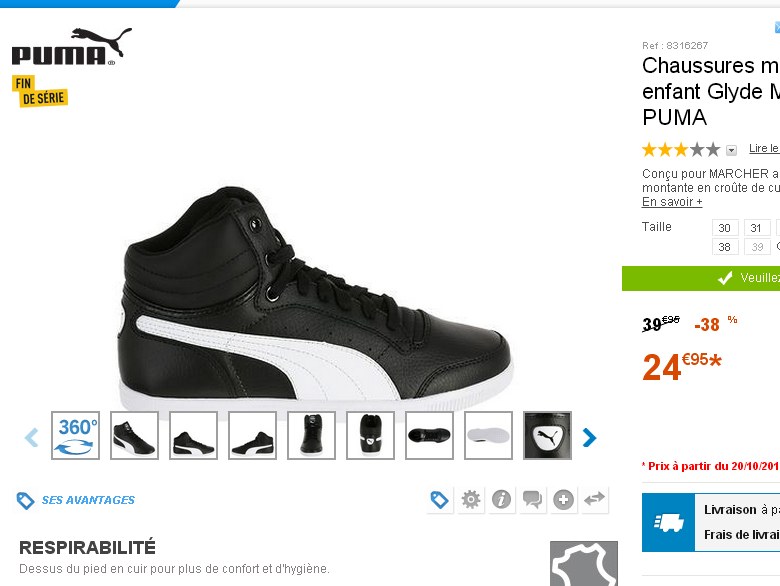
Task: Select the shoe sole thumbnail
Action: [x=488, y=435]
